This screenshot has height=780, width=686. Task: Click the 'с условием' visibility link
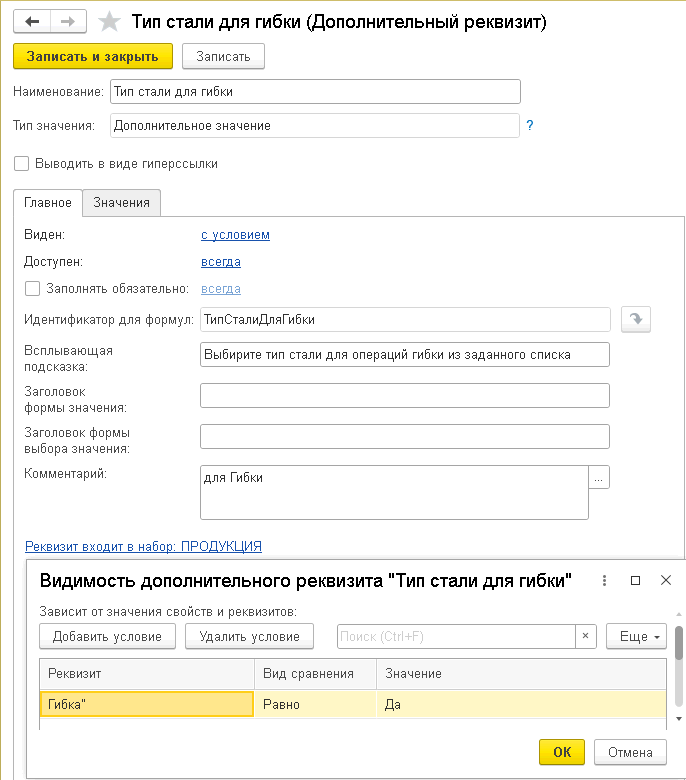point(235,235)
